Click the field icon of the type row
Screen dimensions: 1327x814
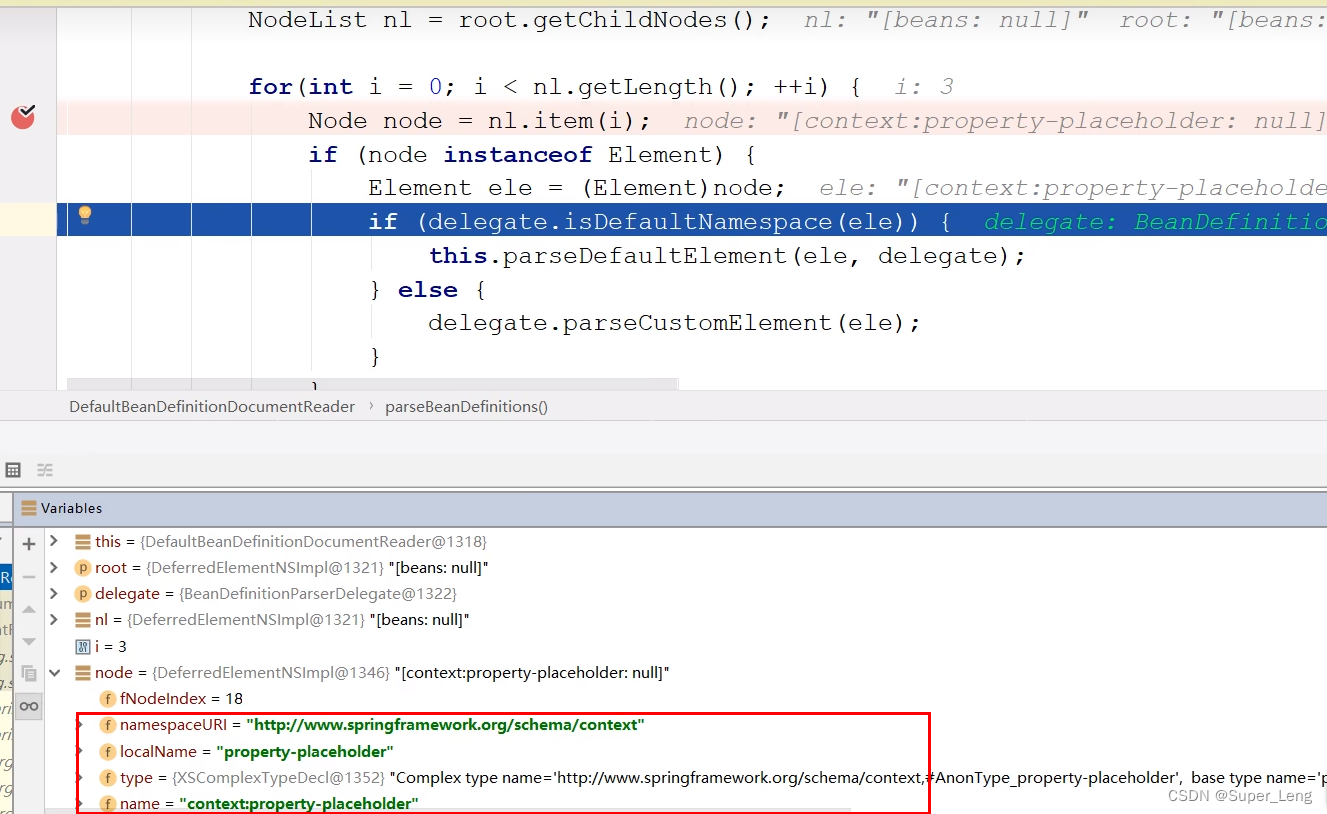[107, 777]
